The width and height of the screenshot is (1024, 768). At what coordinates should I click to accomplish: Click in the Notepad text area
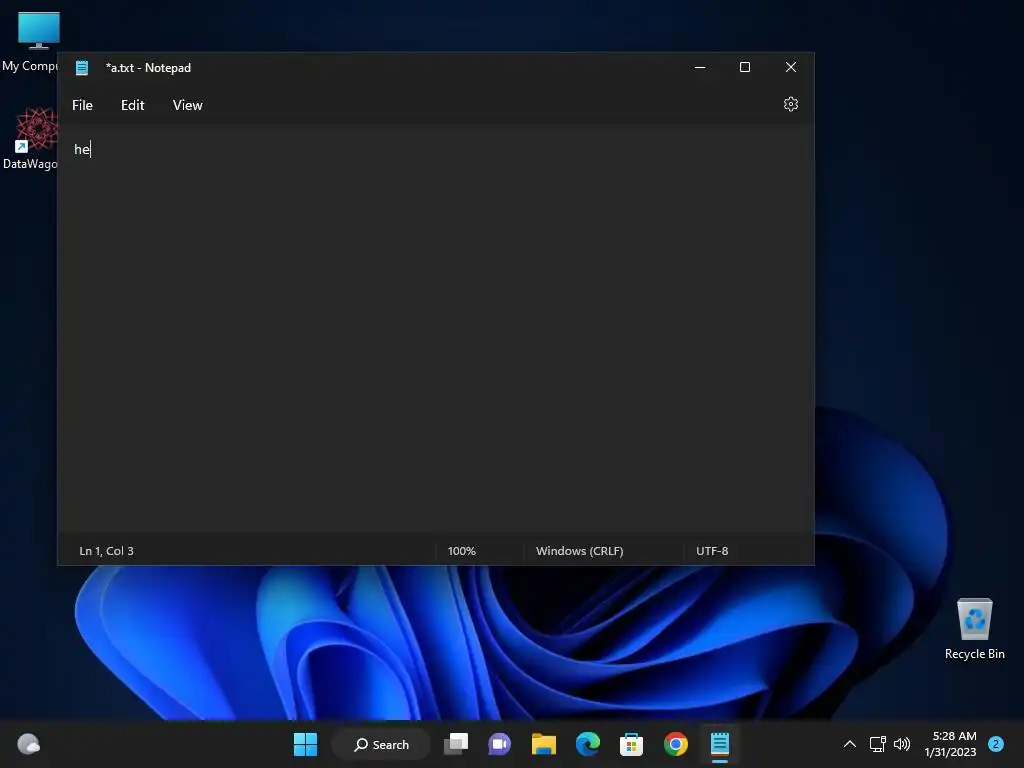point(436,330)
